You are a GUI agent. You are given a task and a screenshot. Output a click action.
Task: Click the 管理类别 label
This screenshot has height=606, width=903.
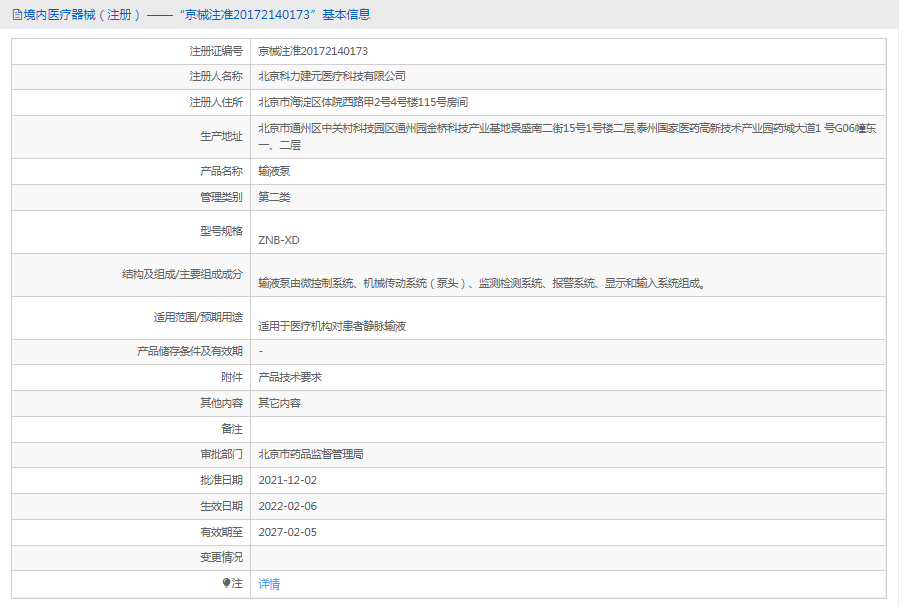[221, 197]
